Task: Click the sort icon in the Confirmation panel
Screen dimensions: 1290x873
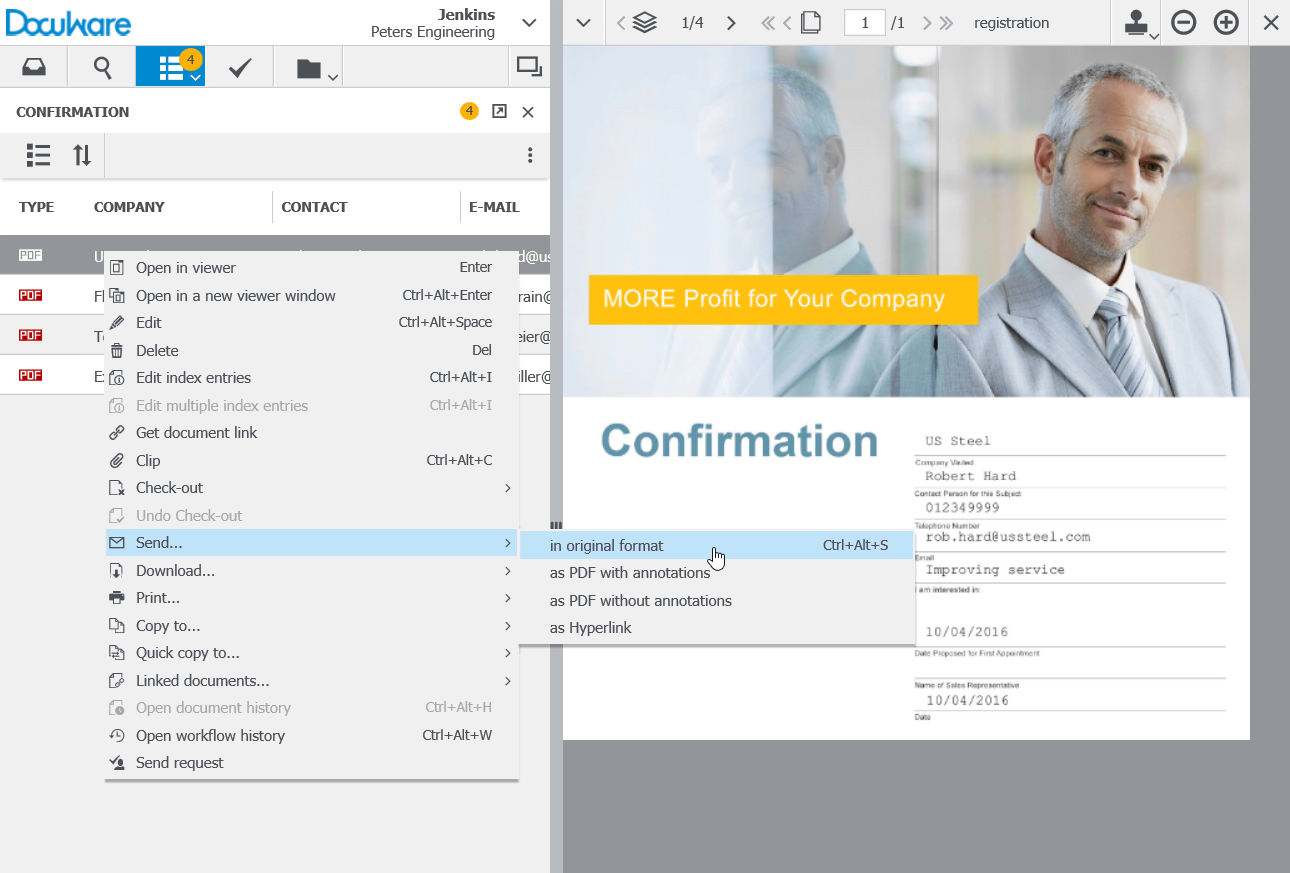Action: tap(82, 155)
